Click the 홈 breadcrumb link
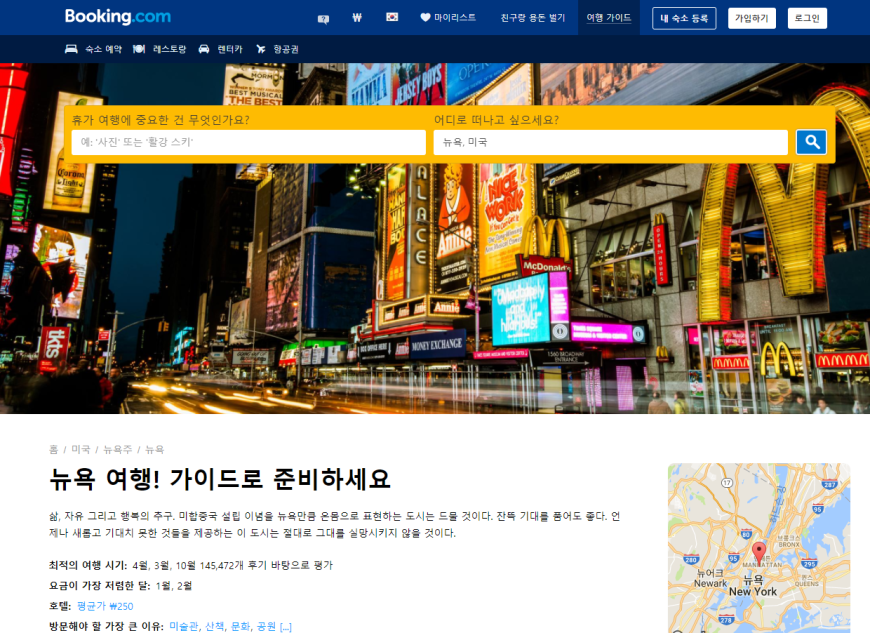Screen dimensions: 870x633 pos(53,449)
